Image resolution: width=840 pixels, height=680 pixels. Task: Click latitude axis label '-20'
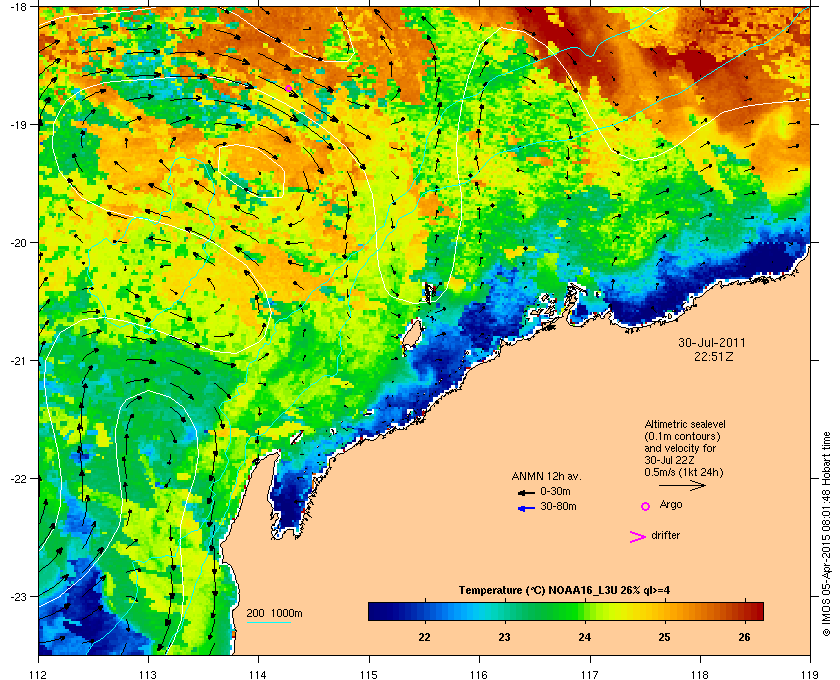tap(18, 243)
